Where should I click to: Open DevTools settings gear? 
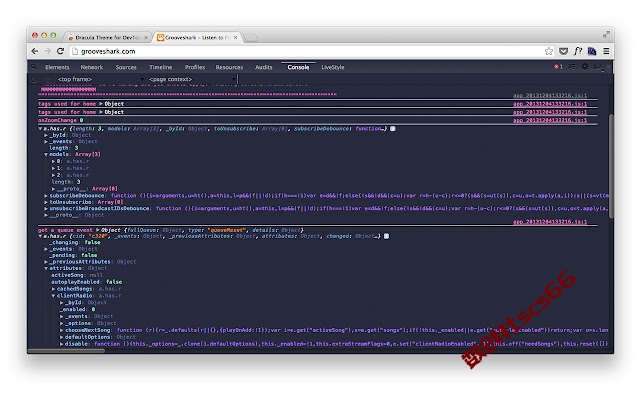585,67
